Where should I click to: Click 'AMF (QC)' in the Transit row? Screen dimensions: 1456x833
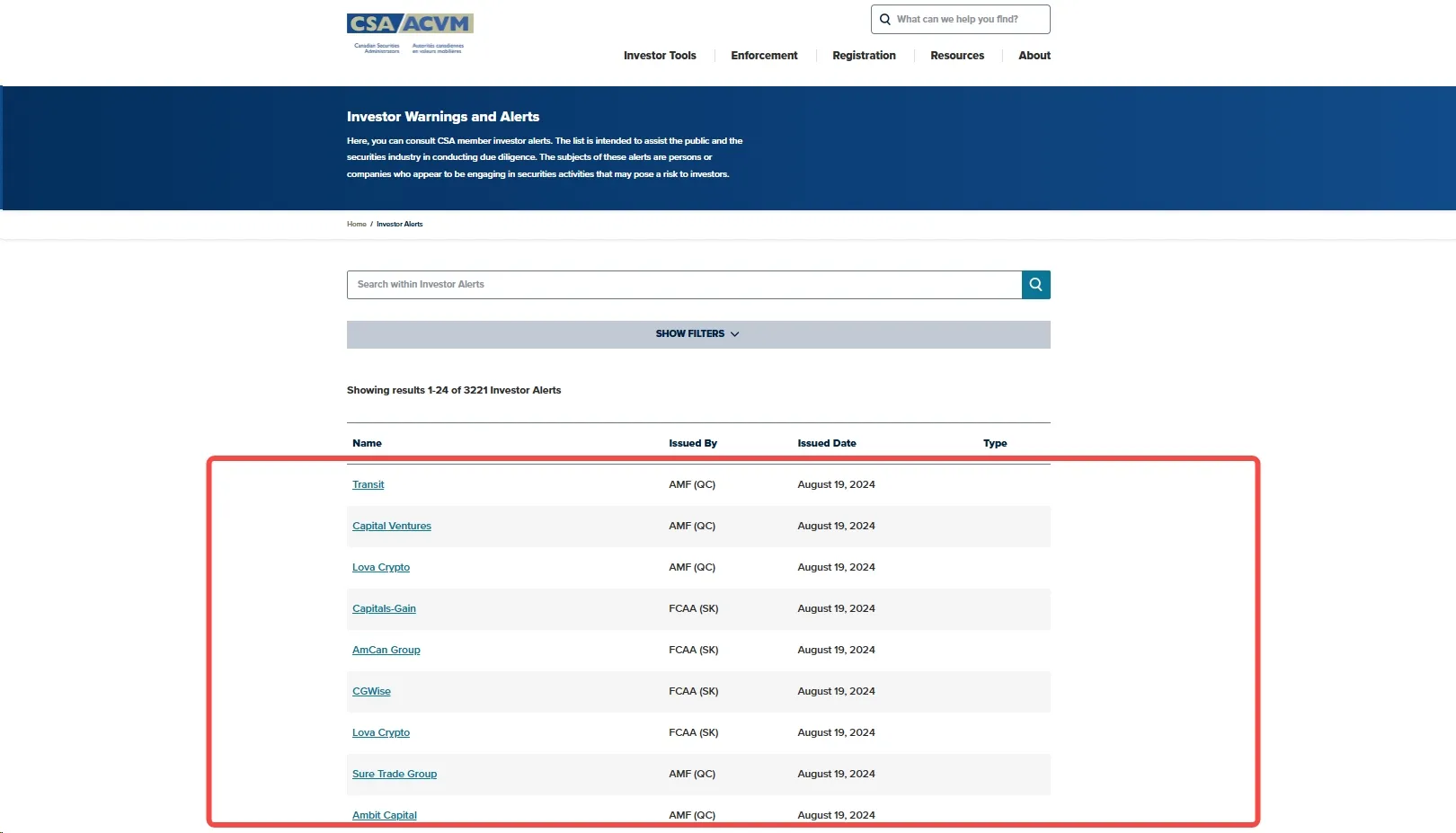692,484
